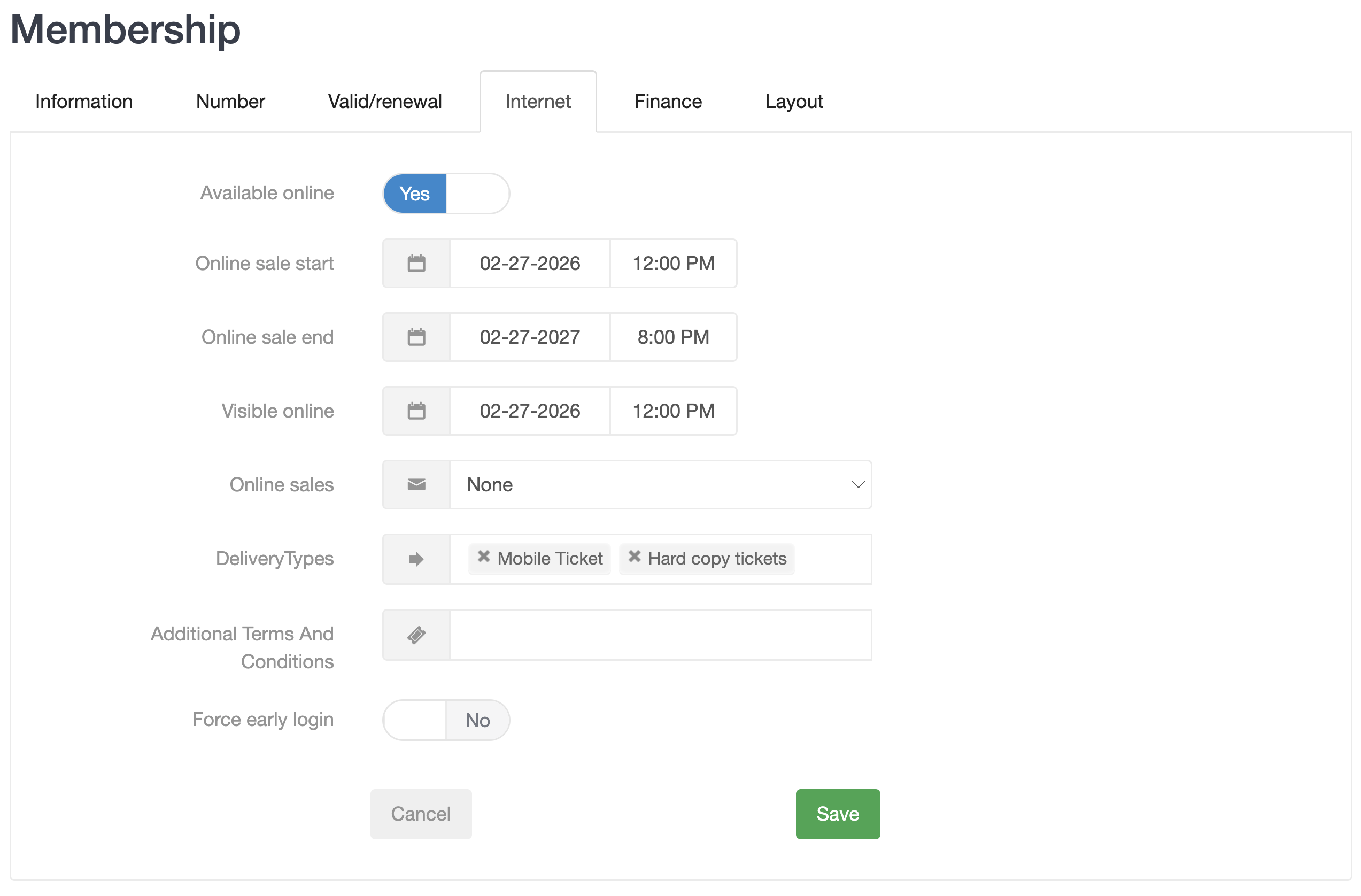The image size is (1361, 896).
Task: Click into the DeliveryTypes multi-select field
Action: click(x=831, y=559)
